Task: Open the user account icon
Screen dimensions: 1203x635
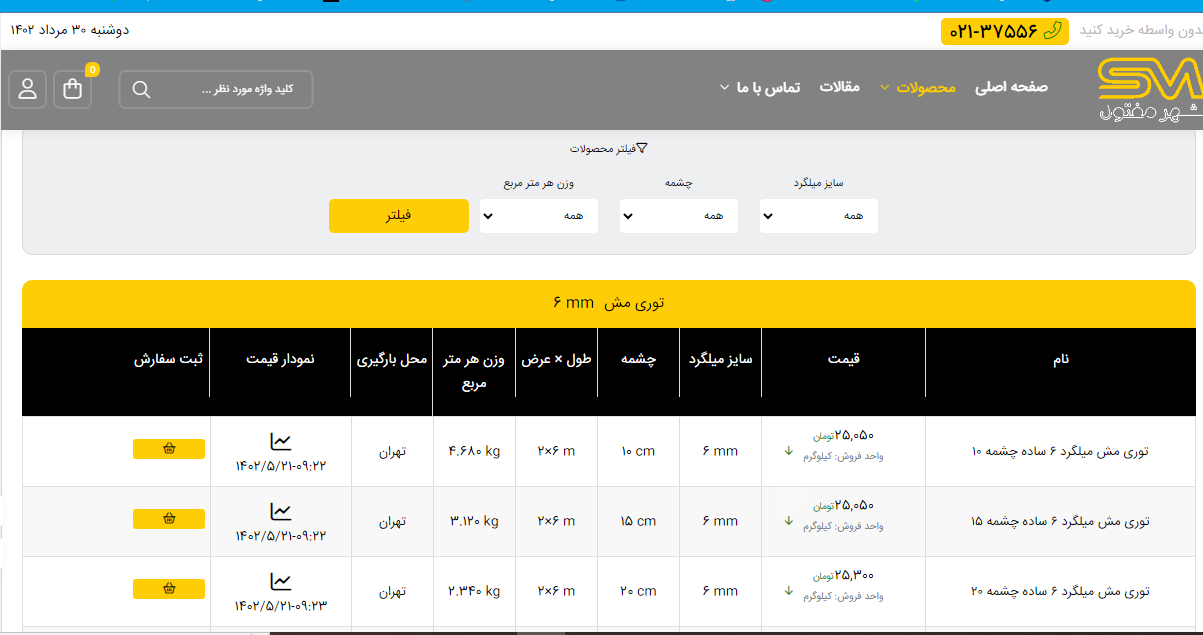Action: [x=27, y=89]
